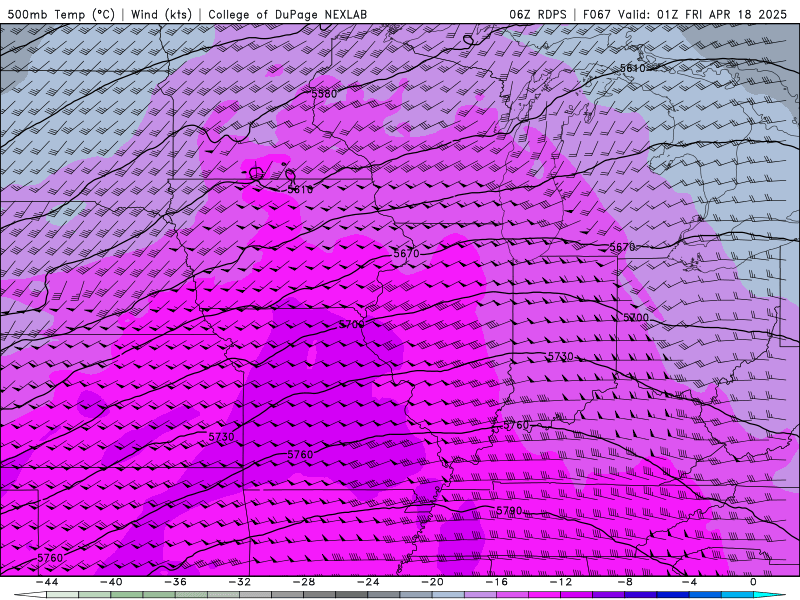Click the '500mb Temp (°C)' title text
The image size is (800, 600).
[61, 14]
